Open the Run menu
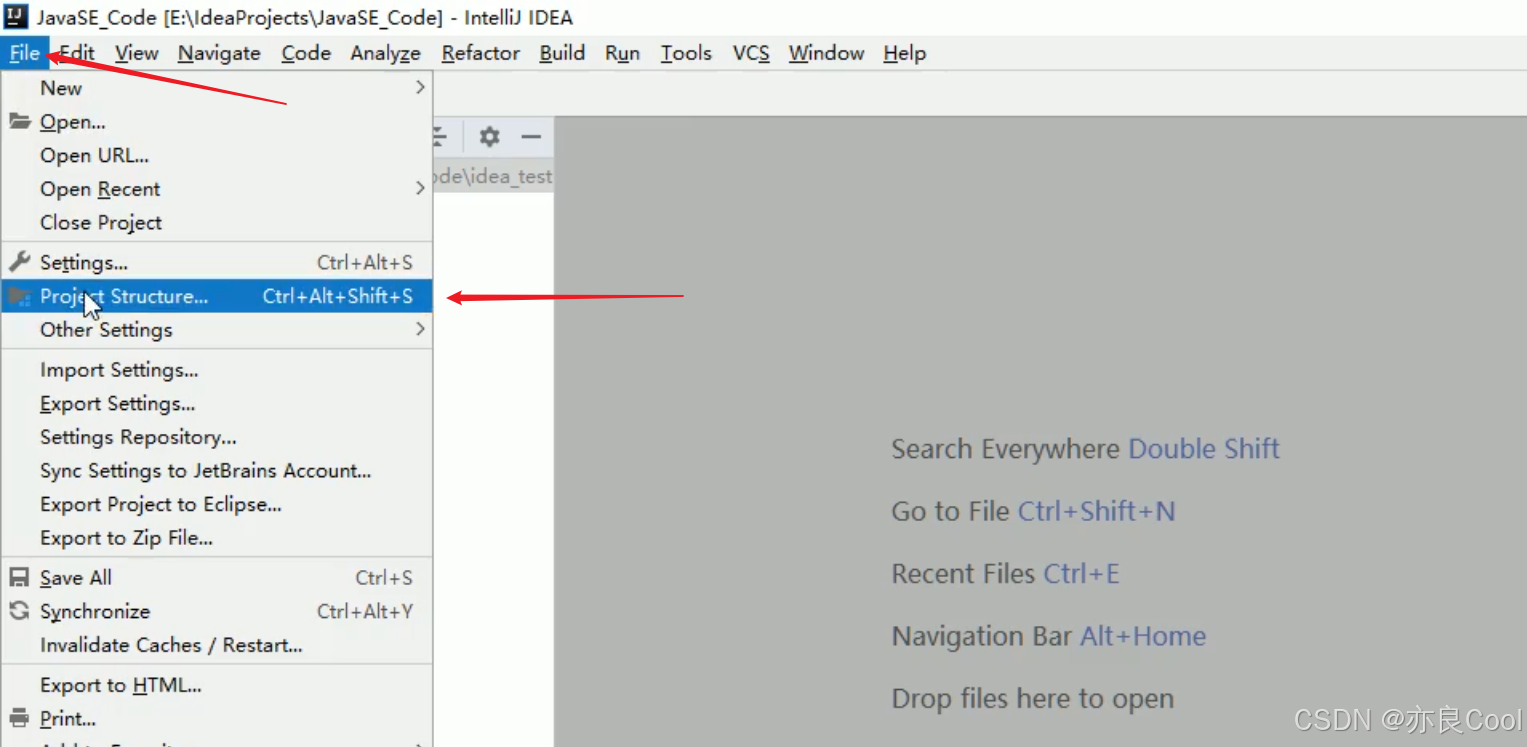This screenshot has height=747, width=1527. click(622, 53)
